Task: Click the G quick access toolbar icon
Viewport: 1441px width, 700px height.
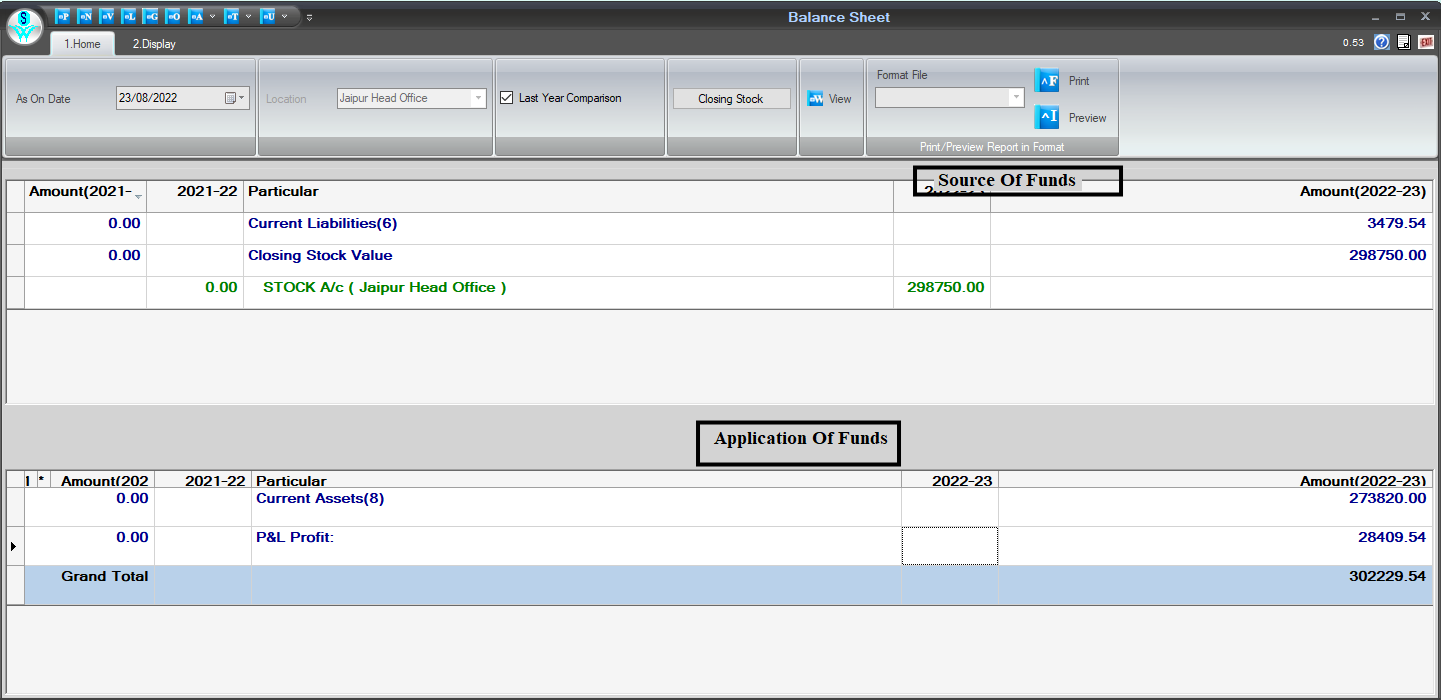Action: point(151,16)
